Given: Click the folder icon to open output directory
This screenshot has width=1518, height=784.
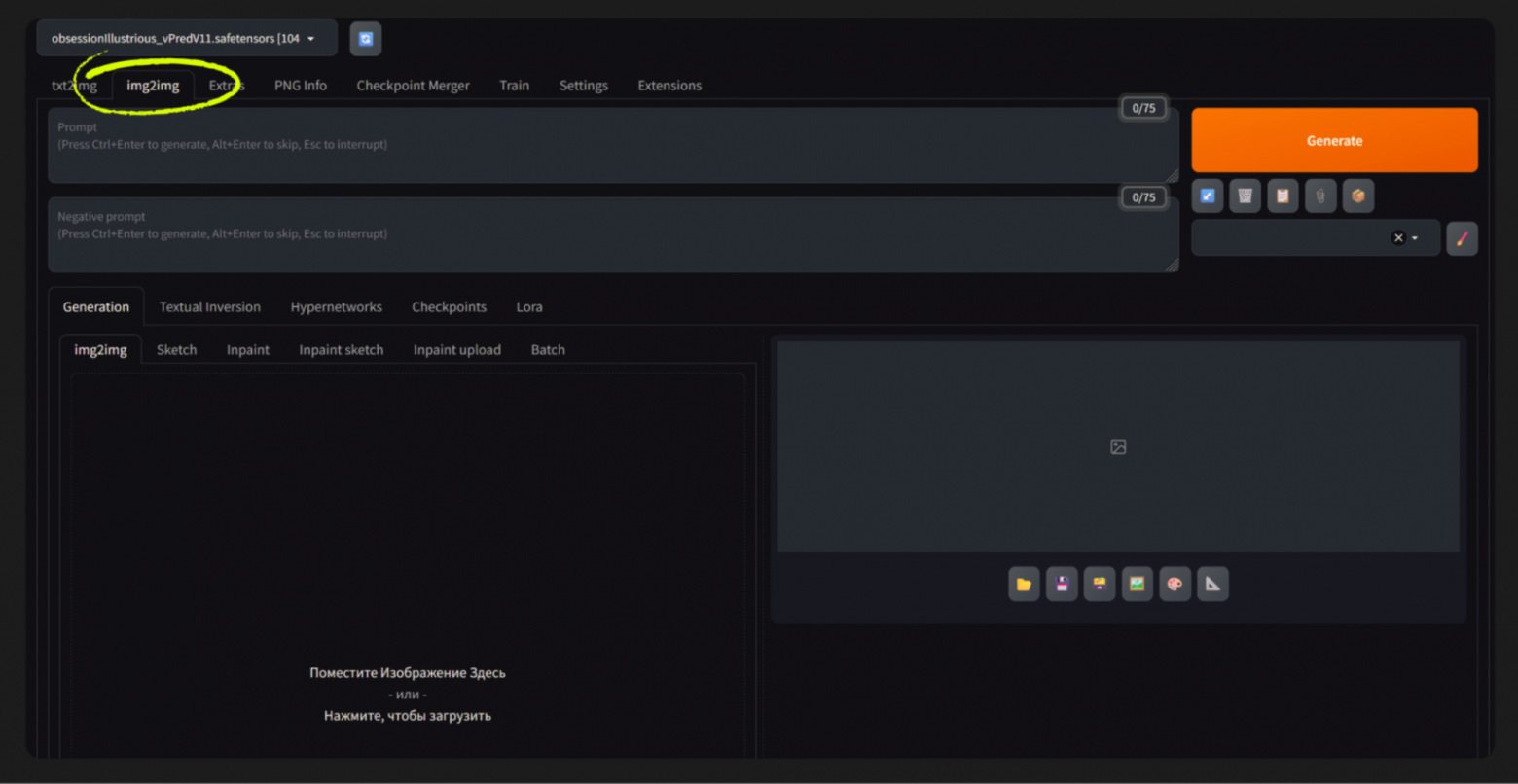Looking at the screenshot, I should 1023,584.
